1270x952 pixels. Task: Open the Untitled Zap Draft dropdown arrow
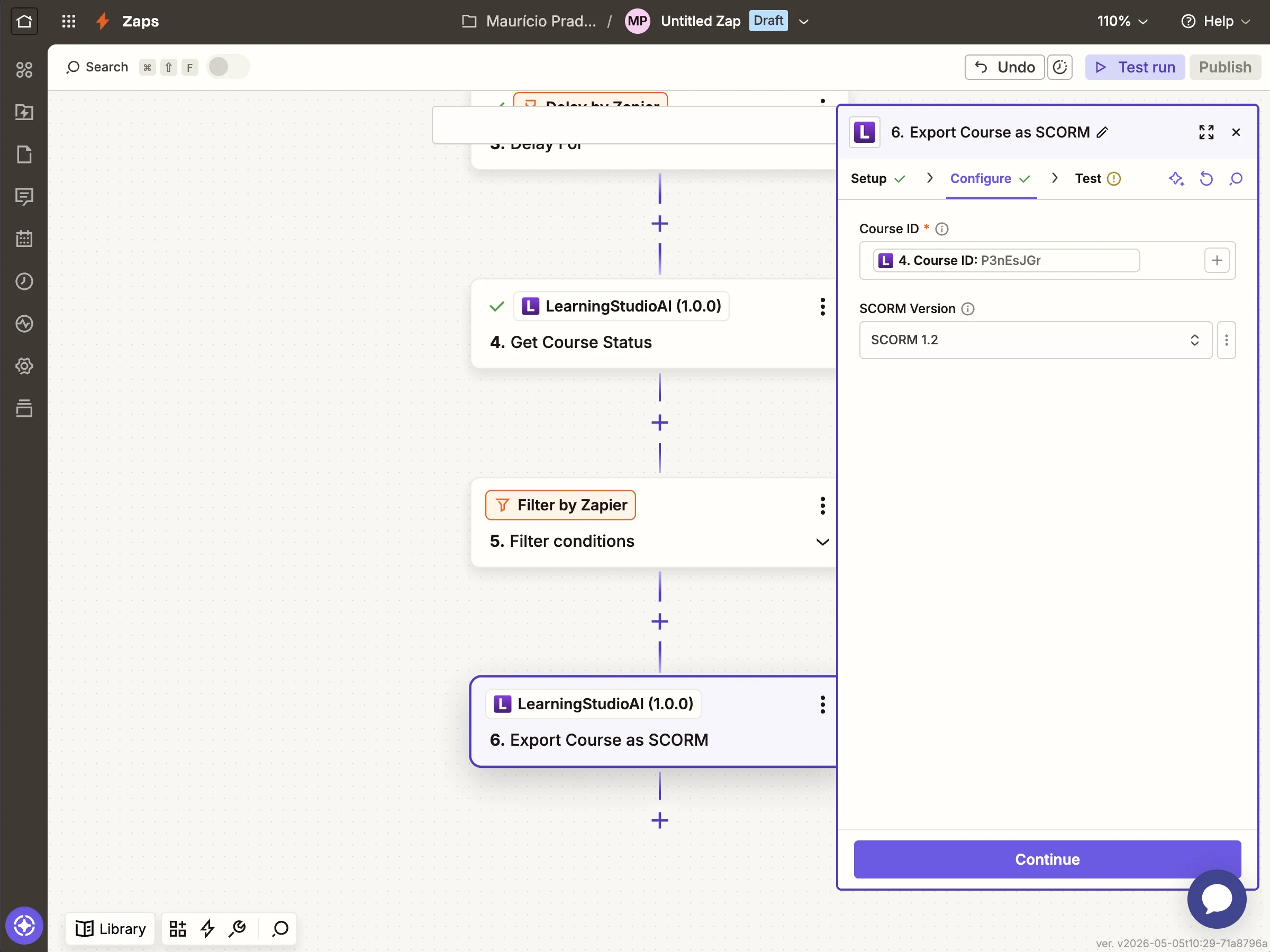[804, 22]
